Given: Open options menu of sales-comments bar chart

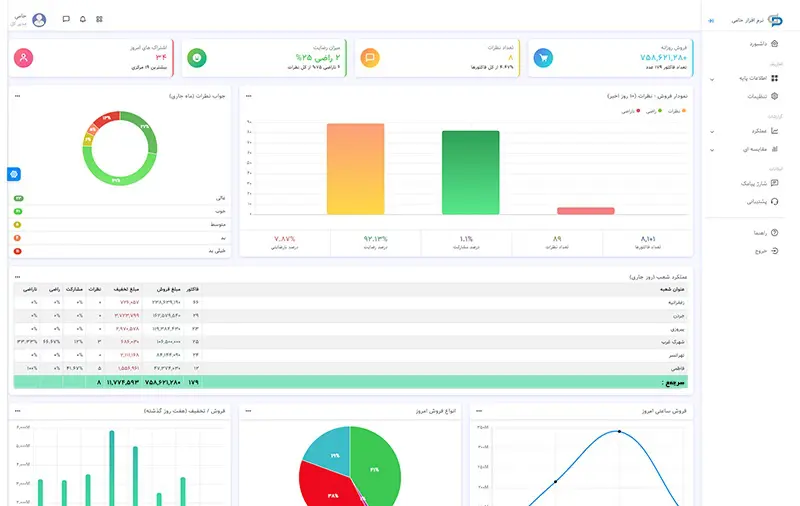Looking at the screenshot, I should 248,96.
